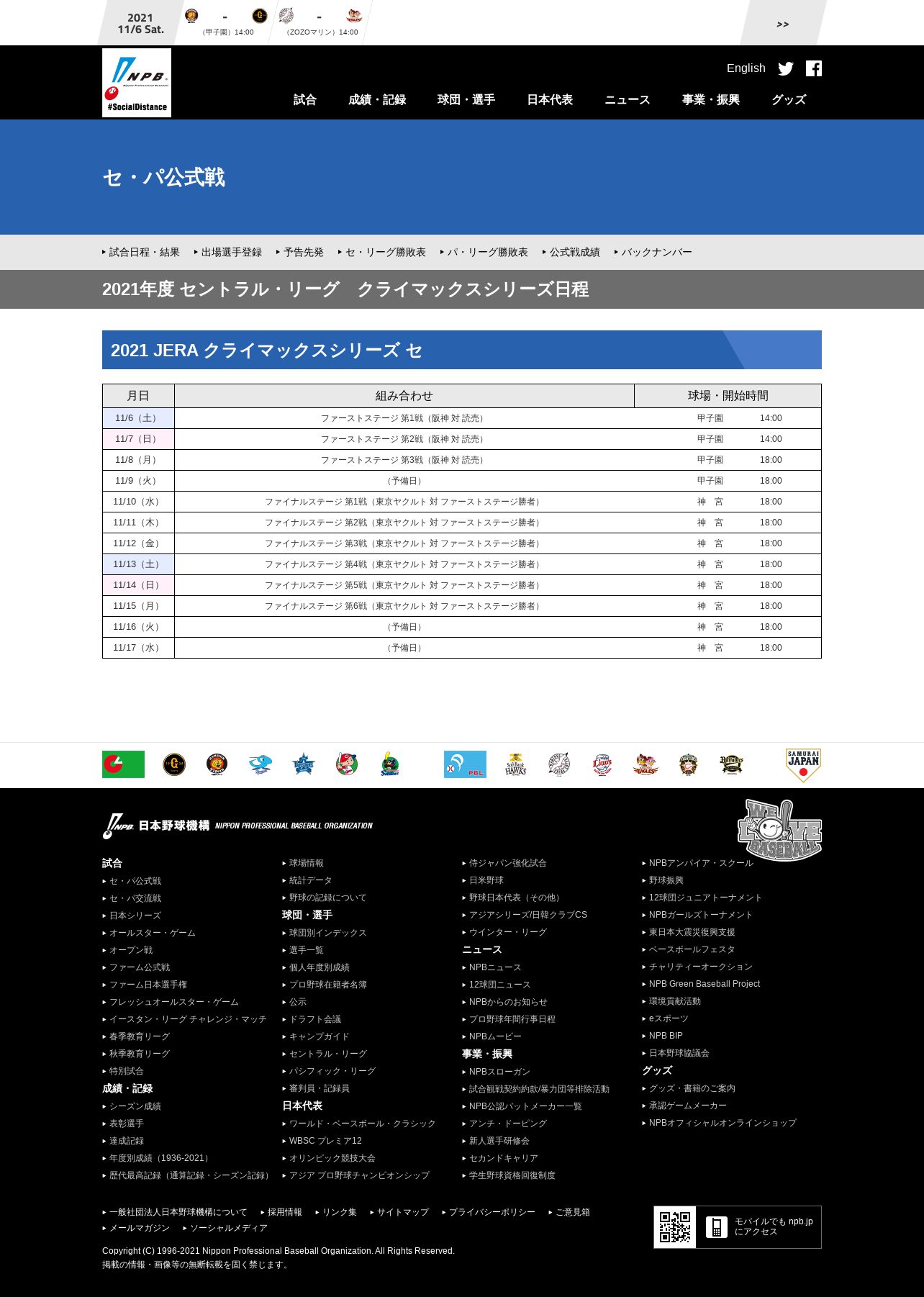Click the mobile QR code image
924x1297 pixels.
click(x=675, y=1227)
